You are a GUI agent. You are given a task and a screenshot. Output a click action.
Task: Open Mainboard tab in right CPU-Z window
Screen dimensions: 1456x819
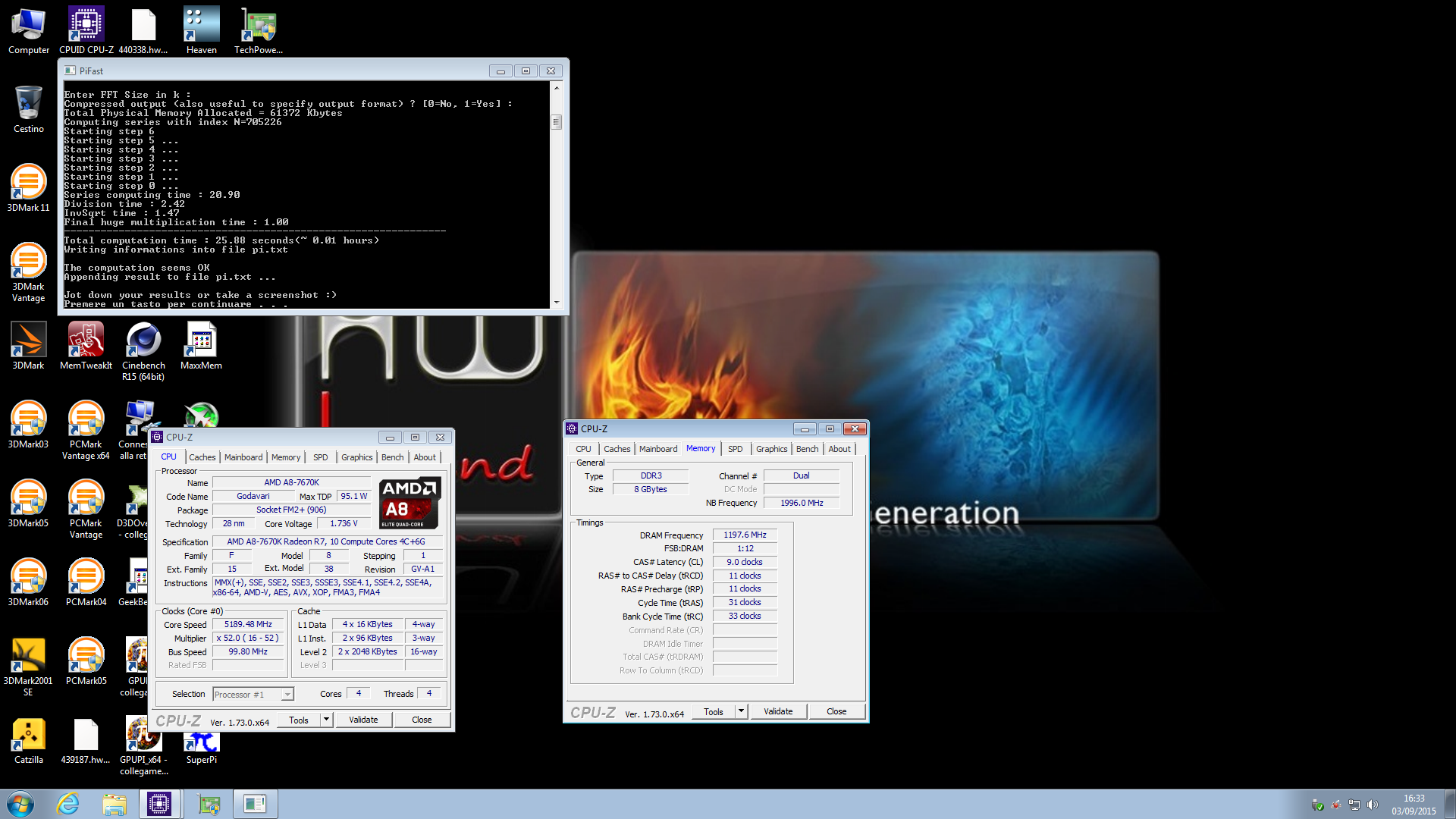pyautogui.click(x=658, y=449)
